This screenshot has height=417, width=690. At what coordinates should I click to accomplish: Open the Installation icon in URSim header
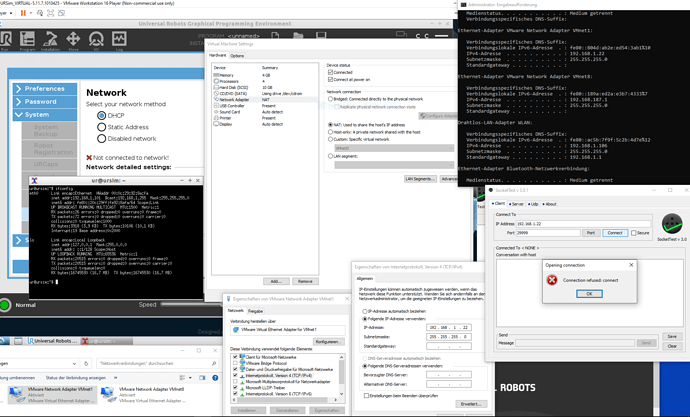[50, 40]
